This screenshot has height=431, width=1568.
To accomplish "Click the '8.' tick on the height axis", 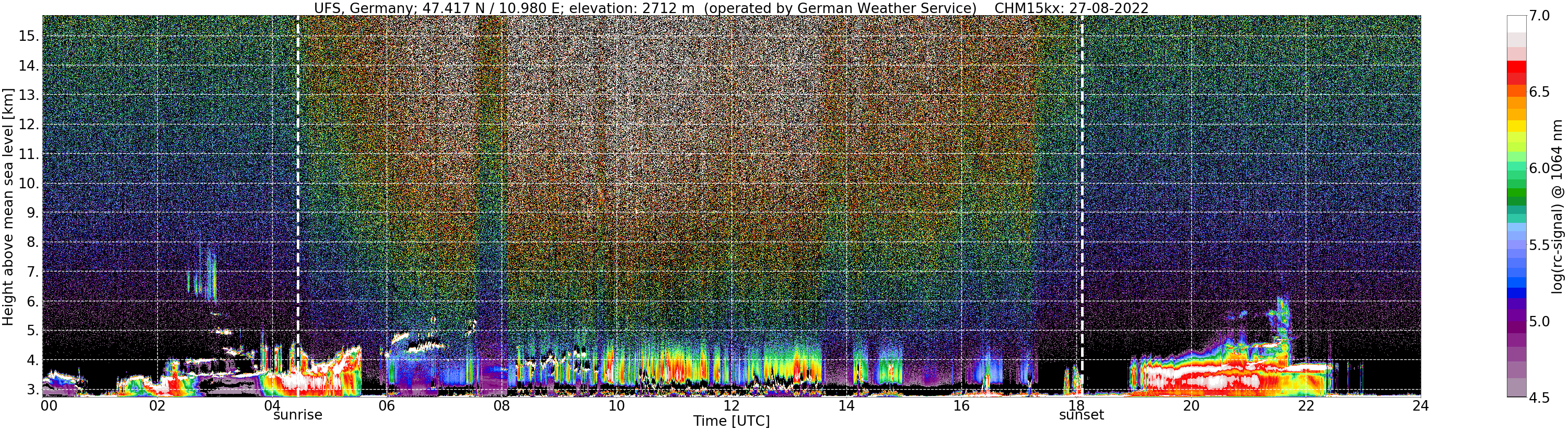I will (33, 243).
